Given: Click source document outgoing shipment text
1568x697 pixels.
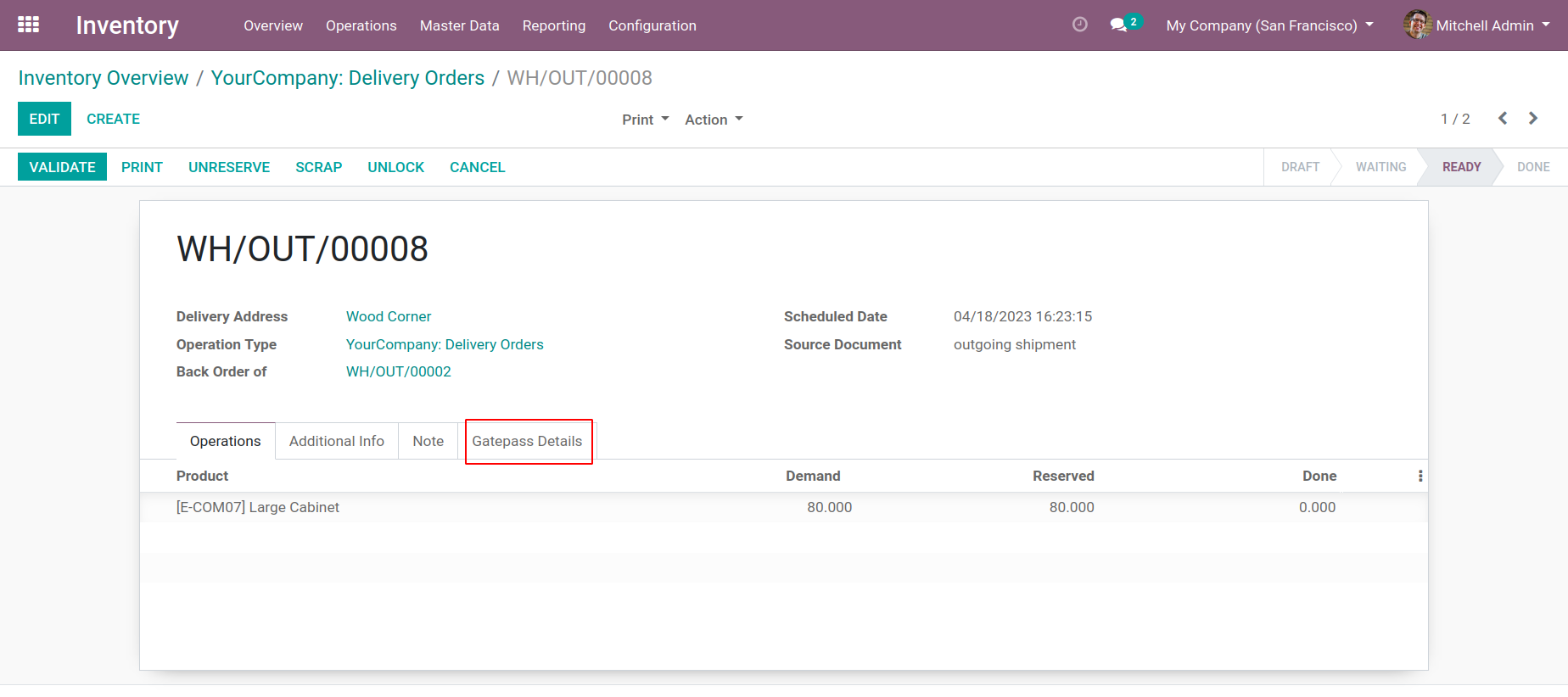Looking at the screenshot, I should point(1015,344).
